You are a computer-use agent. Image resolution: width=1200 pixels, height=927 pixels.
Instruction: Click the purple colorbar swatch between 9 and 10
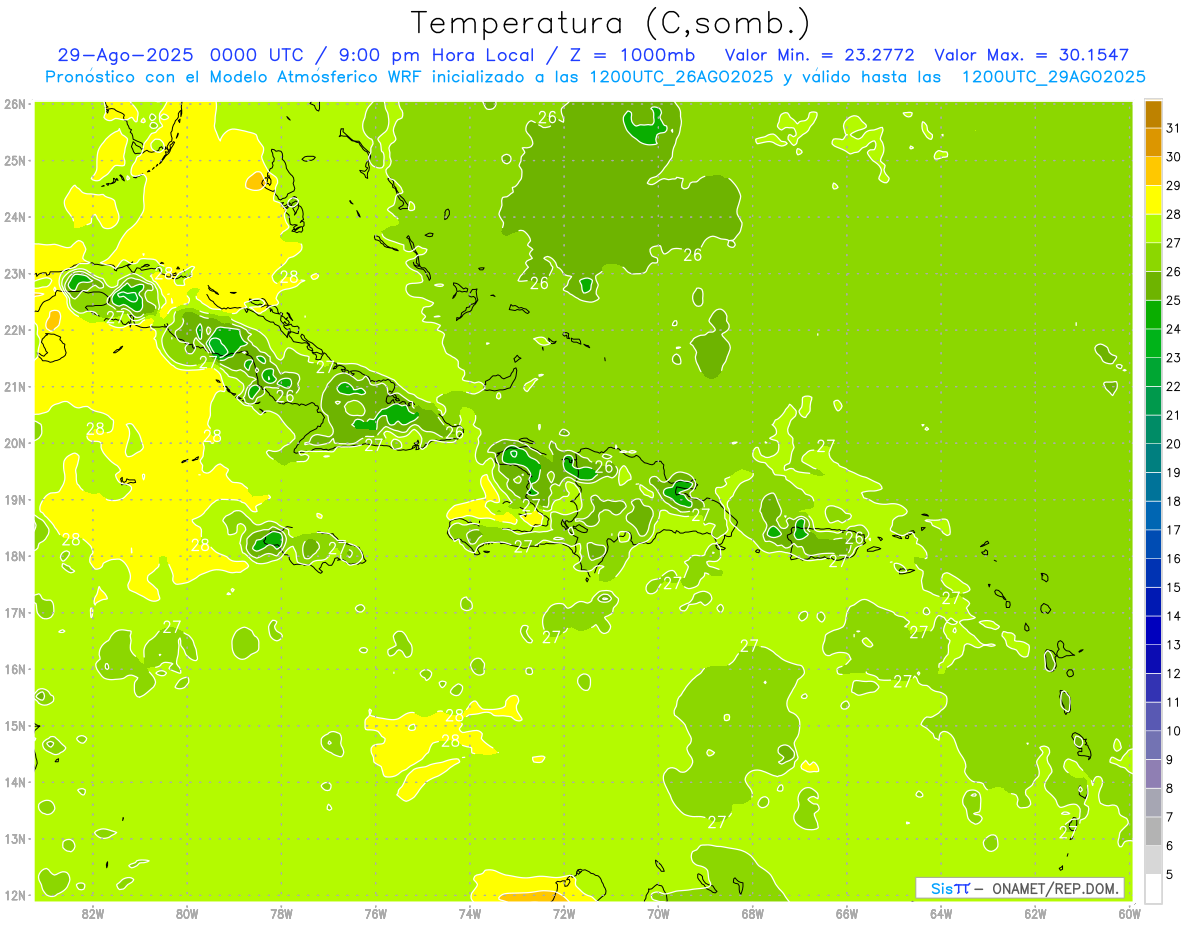pos(1153,745)
